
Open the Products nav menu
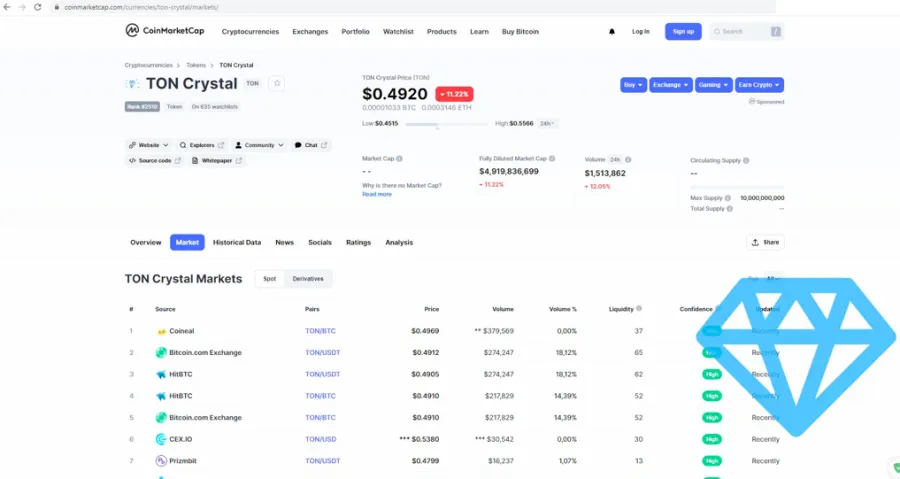tap(441, 32)
